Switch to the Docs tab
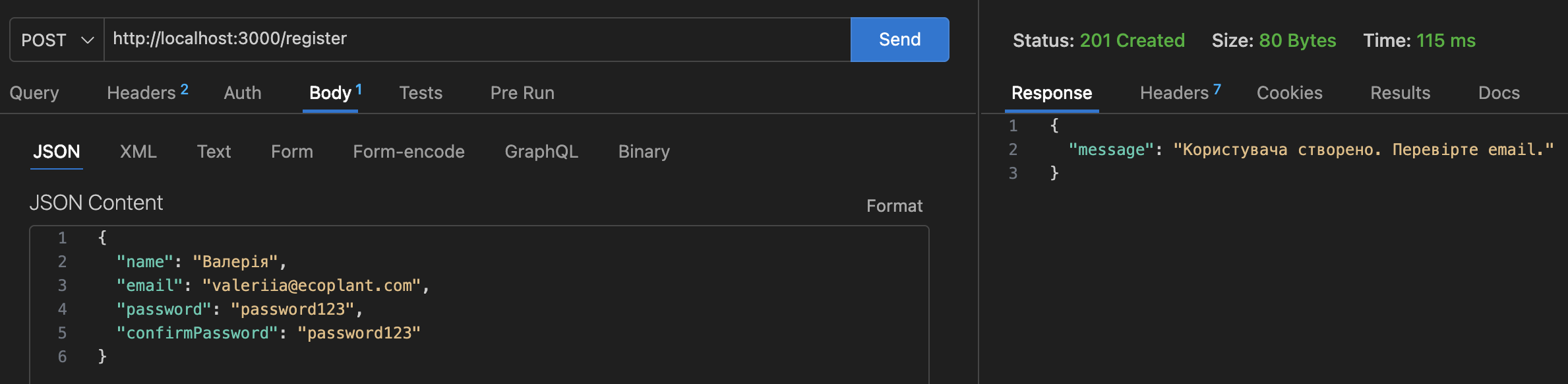1568x384 pixels. pos(1499,93)
